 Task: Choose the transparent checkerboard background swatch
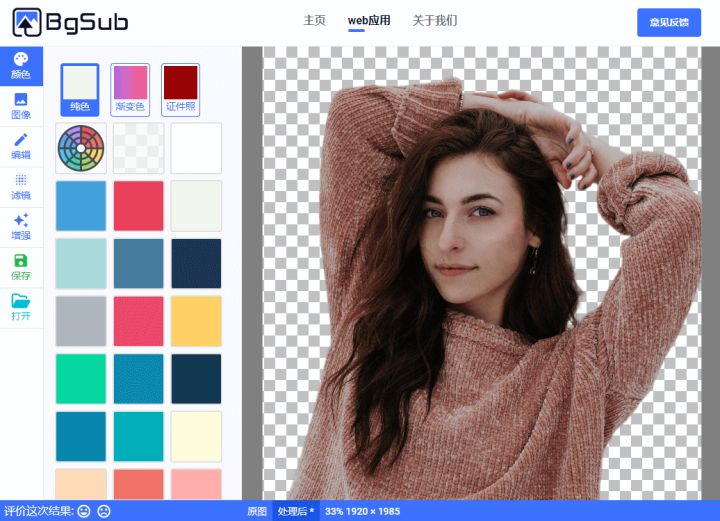coord(139,148)
